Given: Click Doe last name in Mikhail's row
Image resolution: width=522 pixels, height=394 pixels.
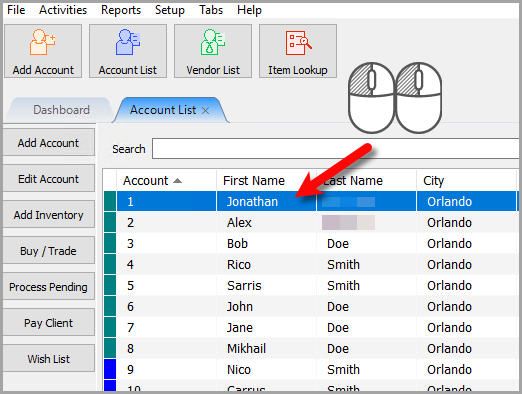Looking at the screenshot, I should [366, 348].
